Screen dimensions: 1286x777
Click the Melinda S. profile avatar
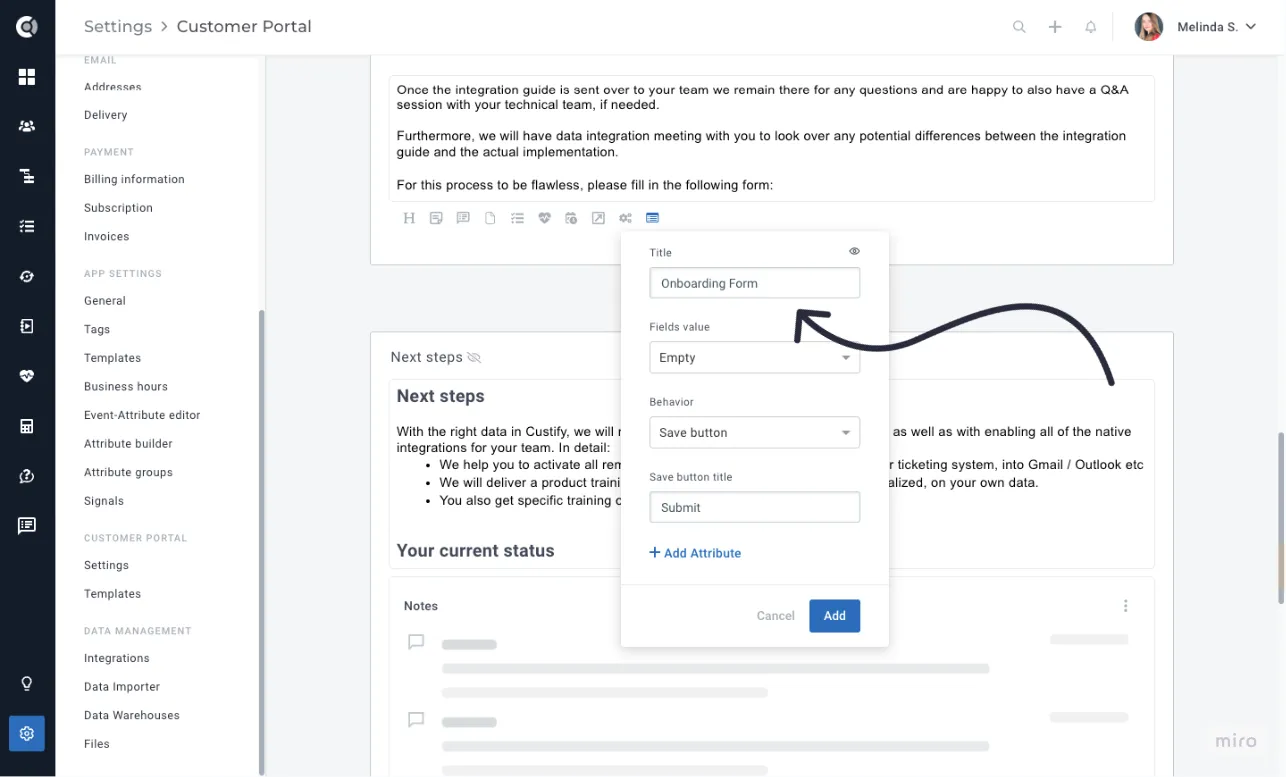click(x=1149, y=27)
